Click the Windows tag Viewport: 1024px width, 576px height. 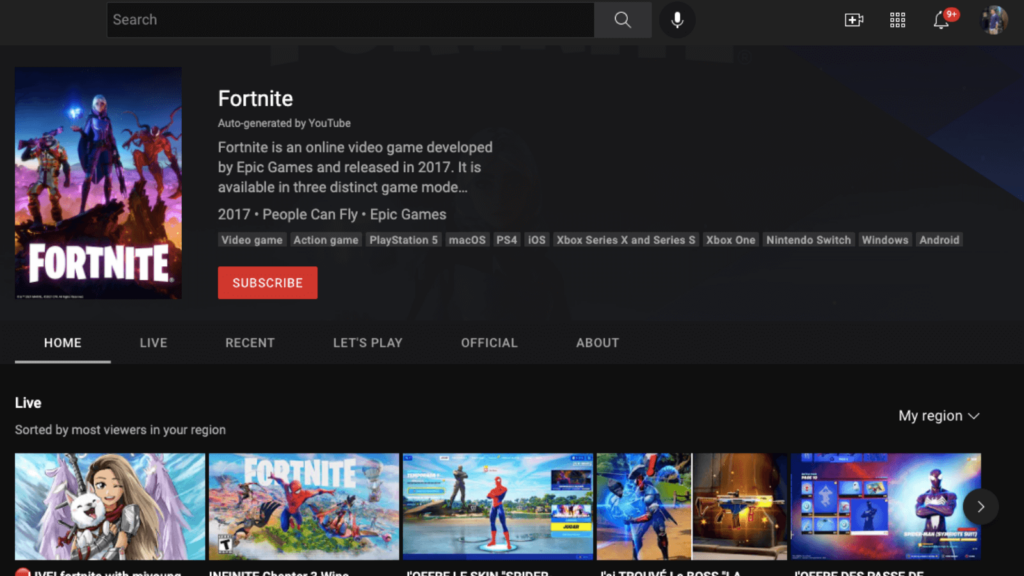click(x=885, y=240)
